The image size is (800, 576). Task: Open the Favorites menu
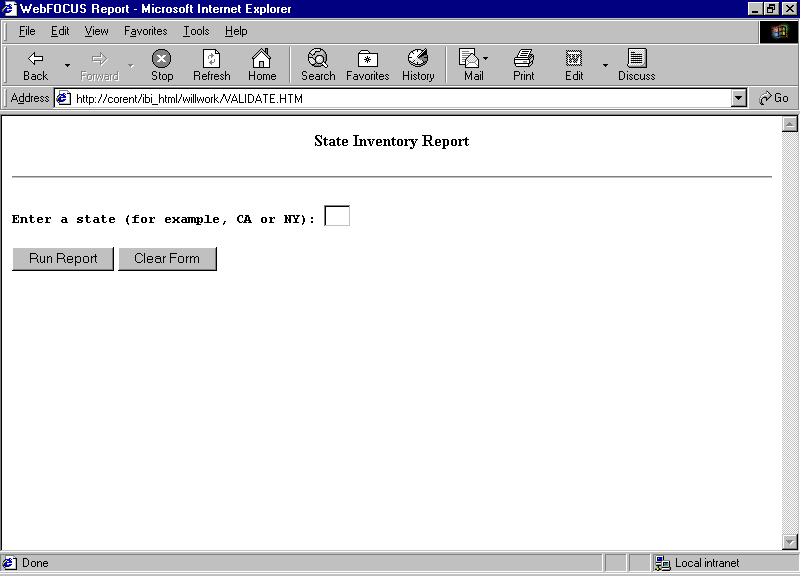pyautogui.click(x=145, y=31)
